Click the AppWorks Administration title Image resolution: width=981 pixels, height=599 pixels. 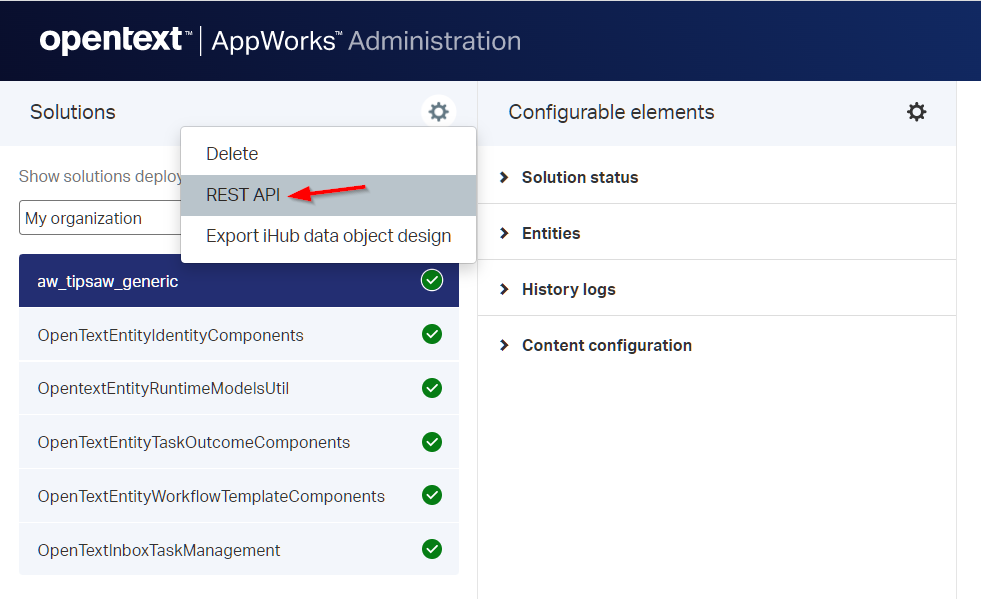pyautogui.click(x=366, y=41)
